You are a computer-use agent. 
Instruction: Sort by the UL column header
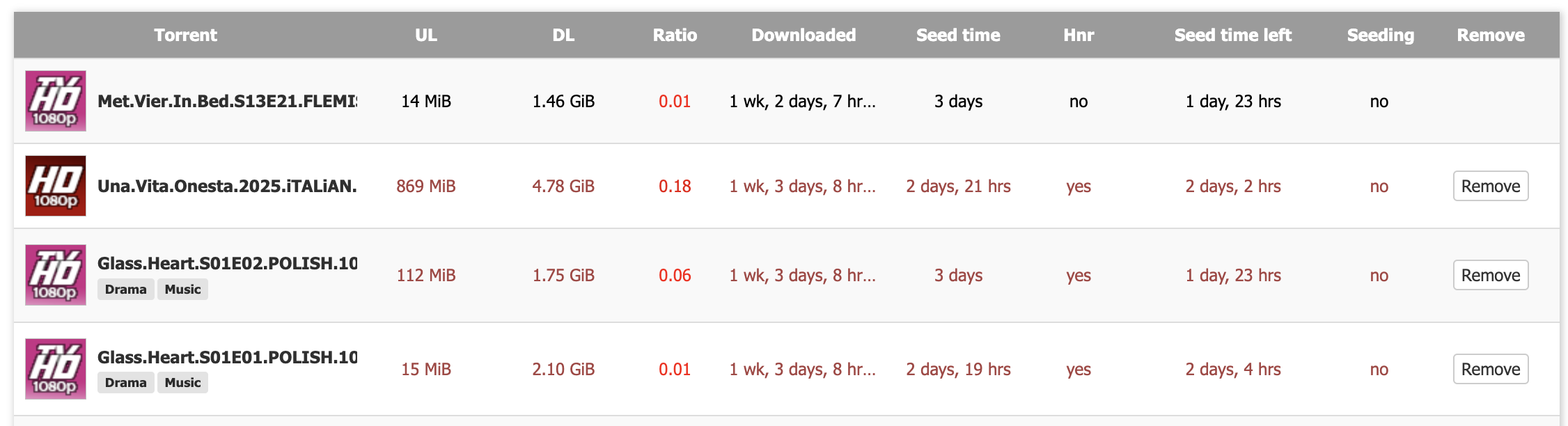point(426,35)
